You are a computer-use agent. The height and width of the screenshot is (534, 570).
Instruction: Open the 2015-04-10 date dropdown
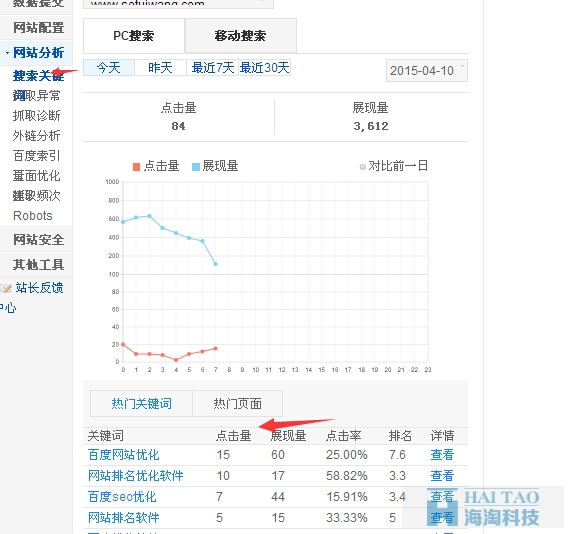point(427,71)
